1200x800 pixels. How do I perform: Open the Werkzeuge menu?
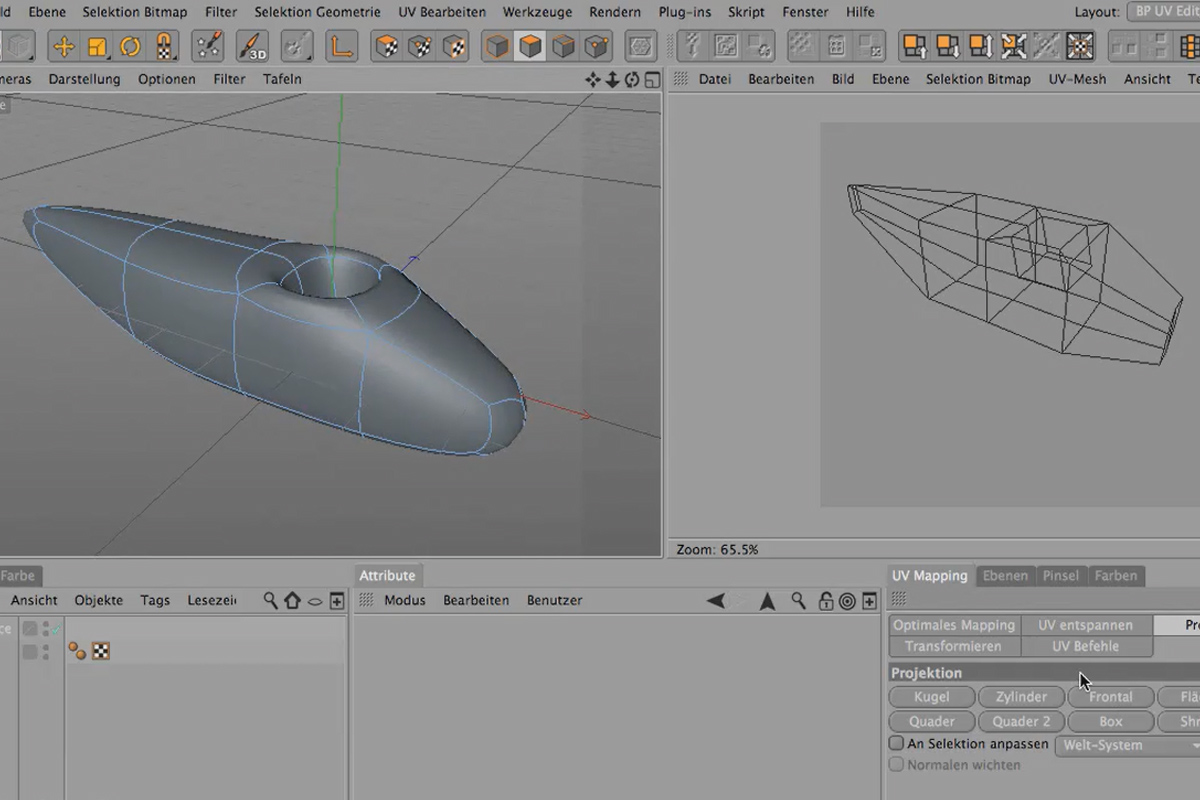click(x=538, y=12)
